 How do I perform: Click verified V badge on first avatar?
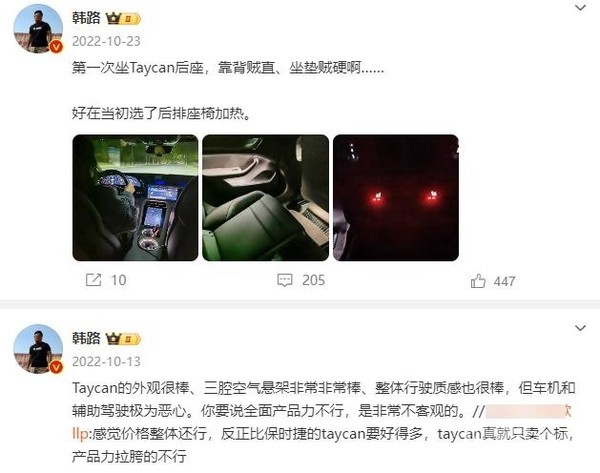[x=56, y=47]
